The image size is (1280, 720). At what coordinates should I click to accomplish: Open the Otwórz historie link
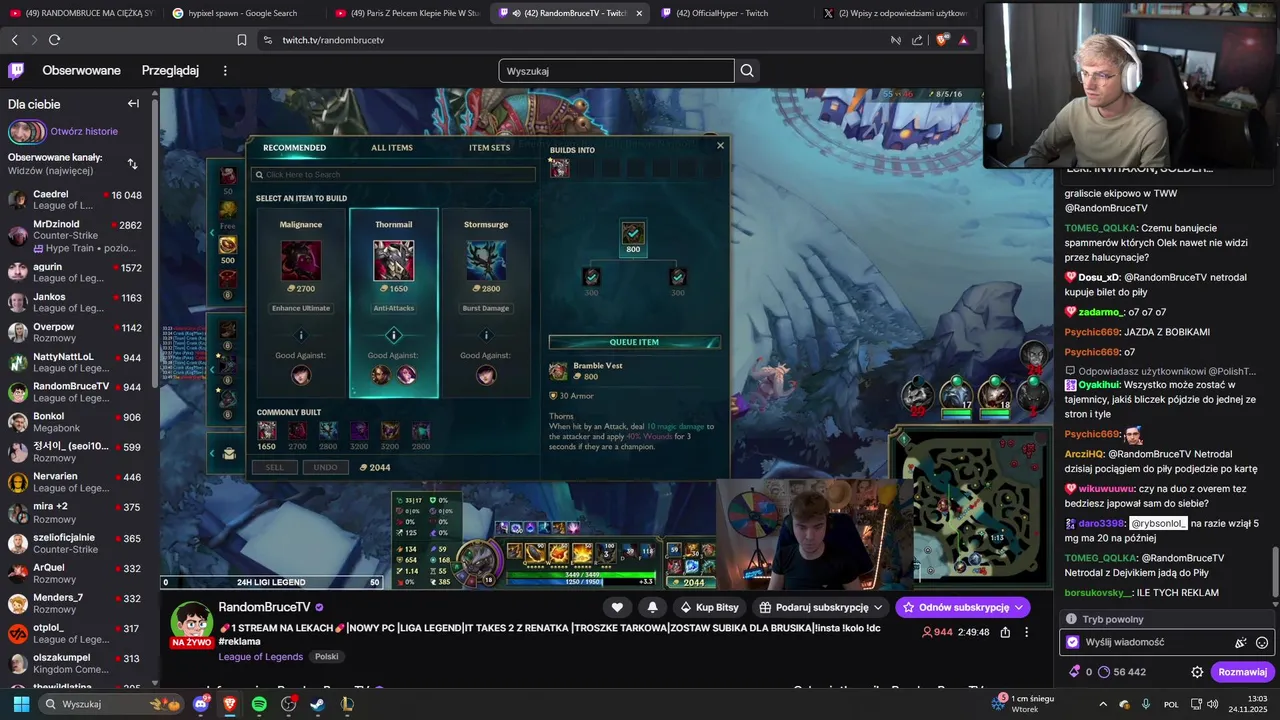click(x=84, y=131)
